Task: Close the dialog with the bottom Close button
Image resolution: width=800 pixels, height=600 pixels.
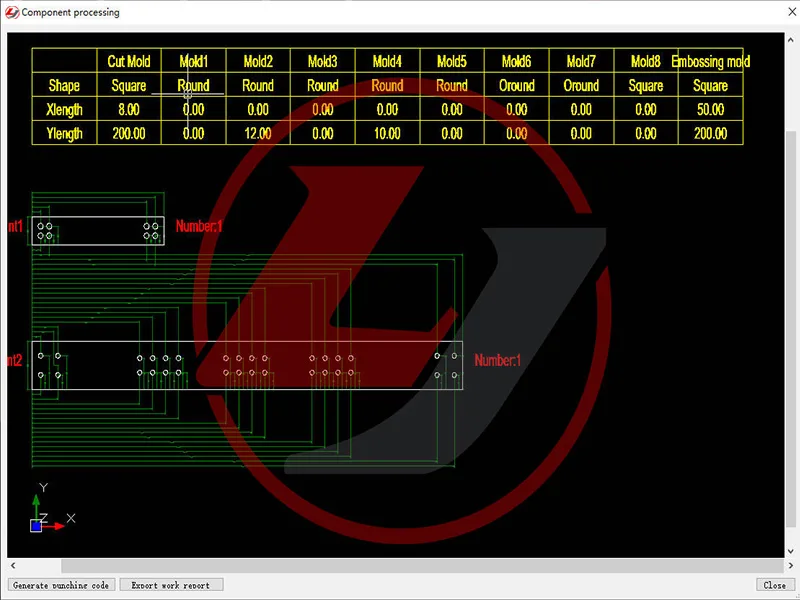Action: pyautogui.click(x=774, y=585)
